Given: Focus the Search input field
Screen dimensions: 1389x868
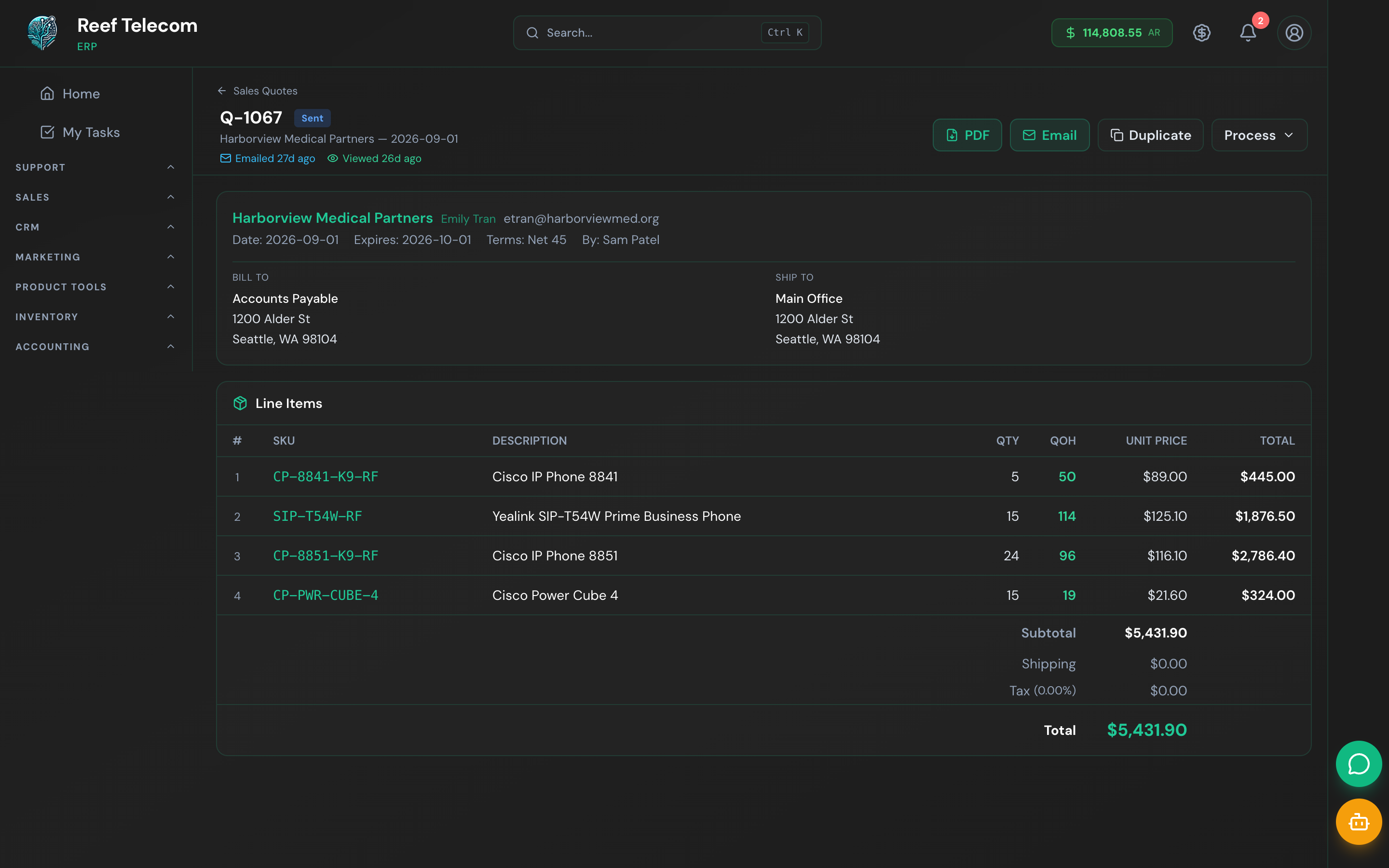Looking at the screenshot, I should (667, 33).
